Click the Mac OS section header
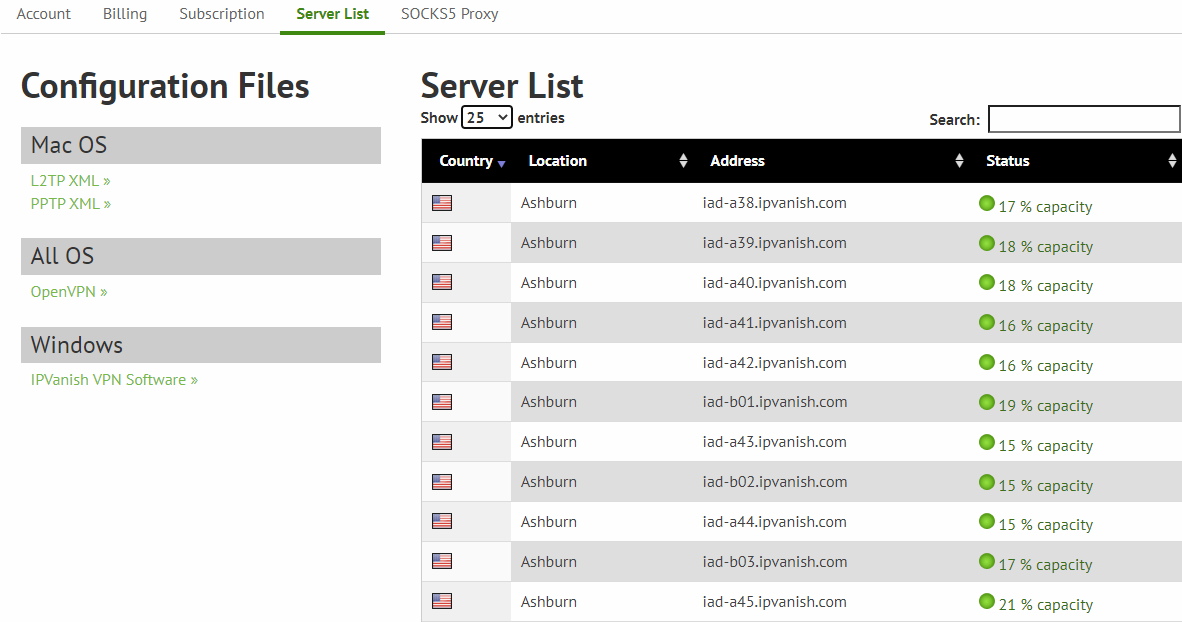Viewport: 1182px width, 622px height. point(201,145)
